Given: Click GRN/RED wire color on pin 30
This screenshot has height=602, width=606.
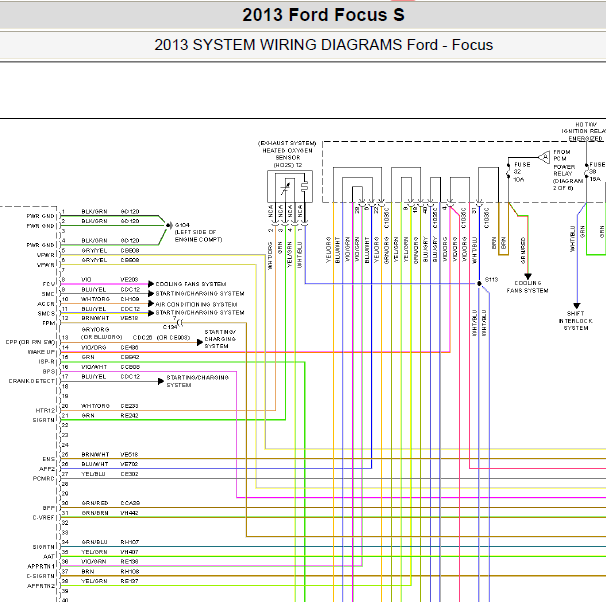Looking at the screenshot, I should (x=95, y=503).
